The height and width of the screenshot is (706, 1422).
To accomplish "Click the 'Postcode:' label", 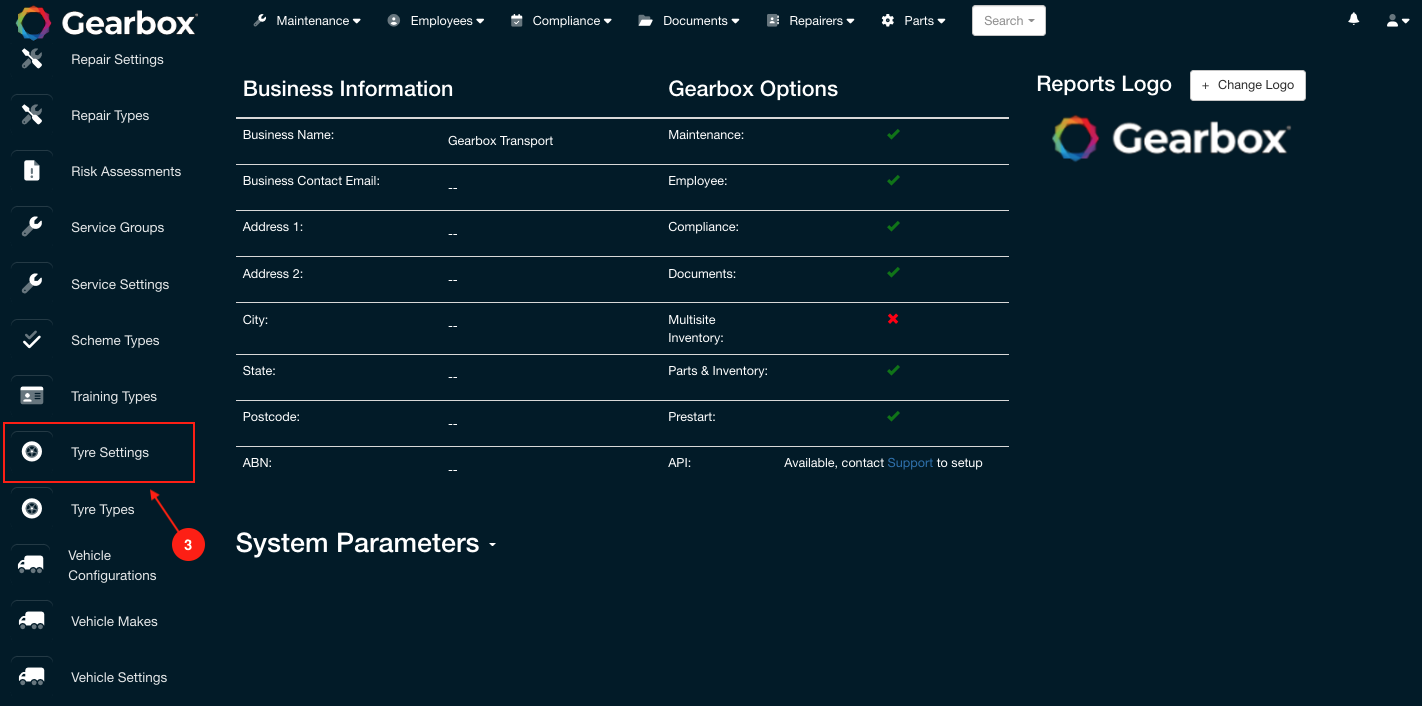I will [x=271, y=417].
